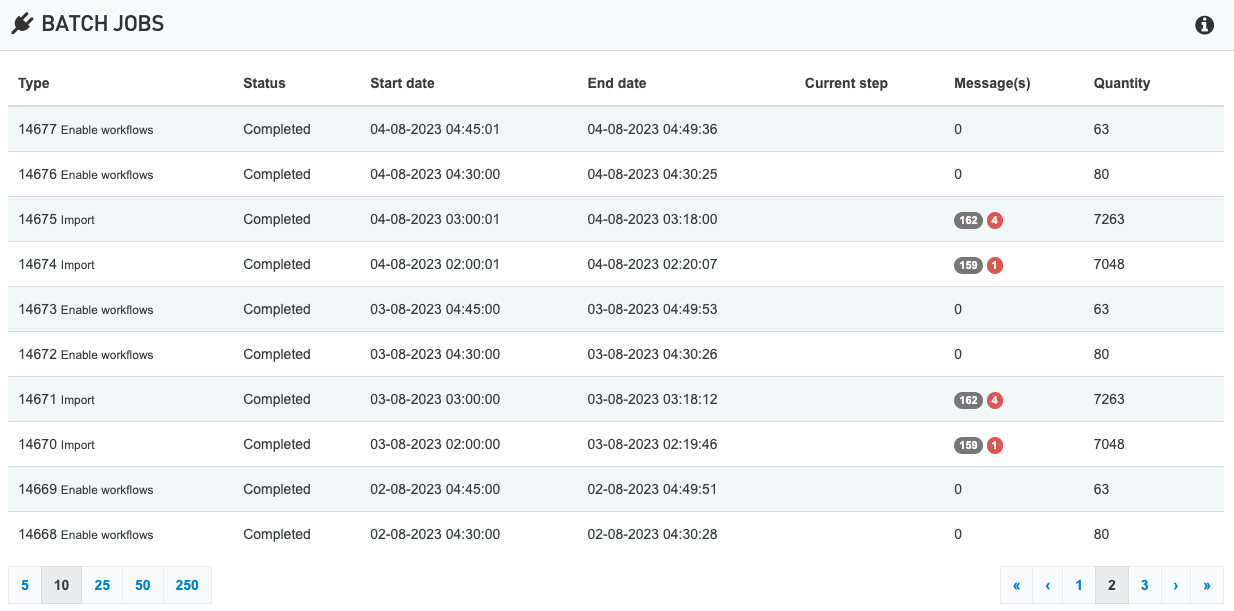The height and width of the screenshot is (611, 1234).
Task: Go to page 1
Action: [x=1079, y=585]
